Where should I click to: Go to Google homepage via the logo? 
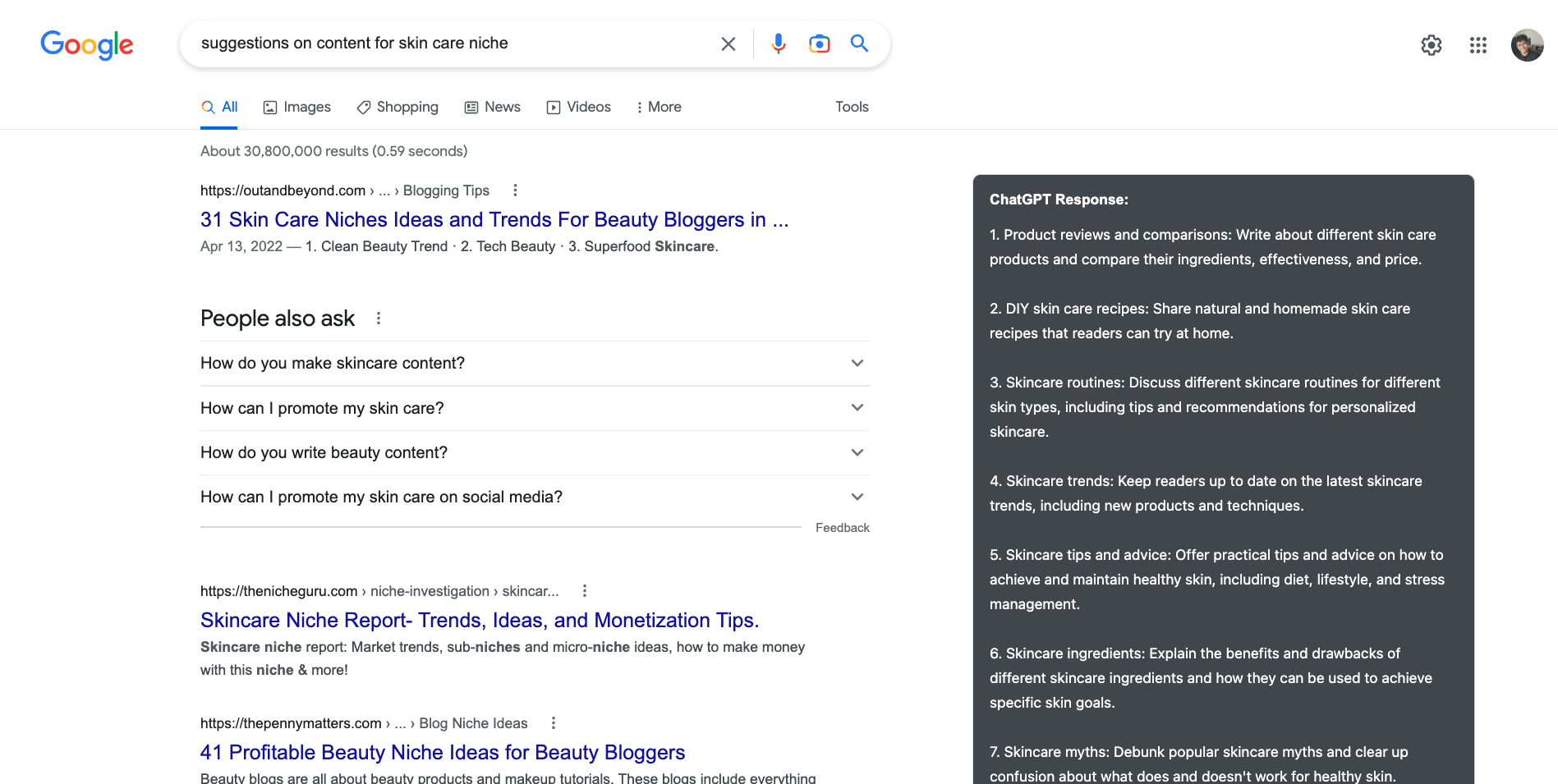click(x=86, y=45)
